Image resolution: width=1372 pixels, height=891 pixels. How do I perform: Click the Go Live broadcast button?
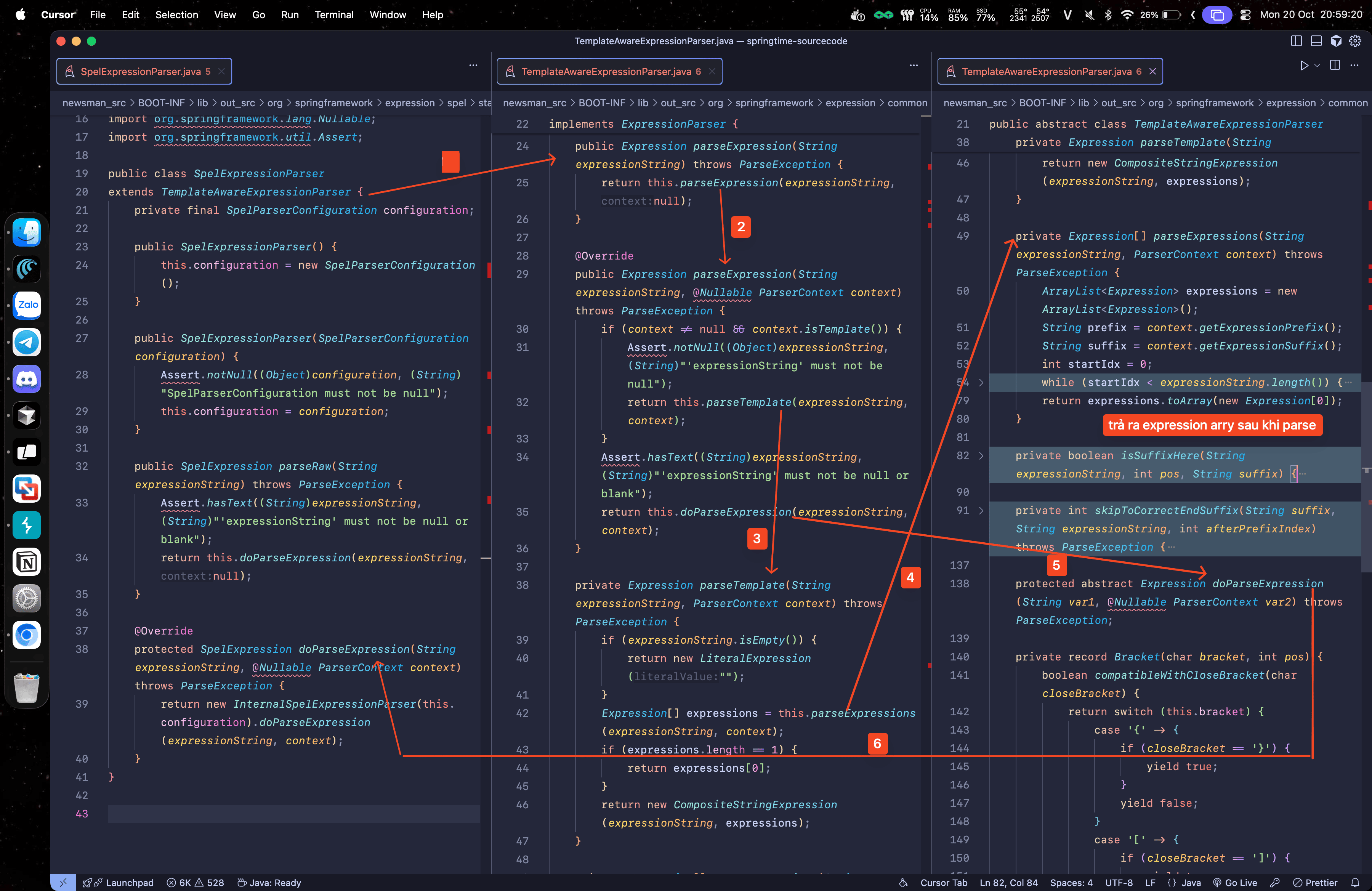1235,882
